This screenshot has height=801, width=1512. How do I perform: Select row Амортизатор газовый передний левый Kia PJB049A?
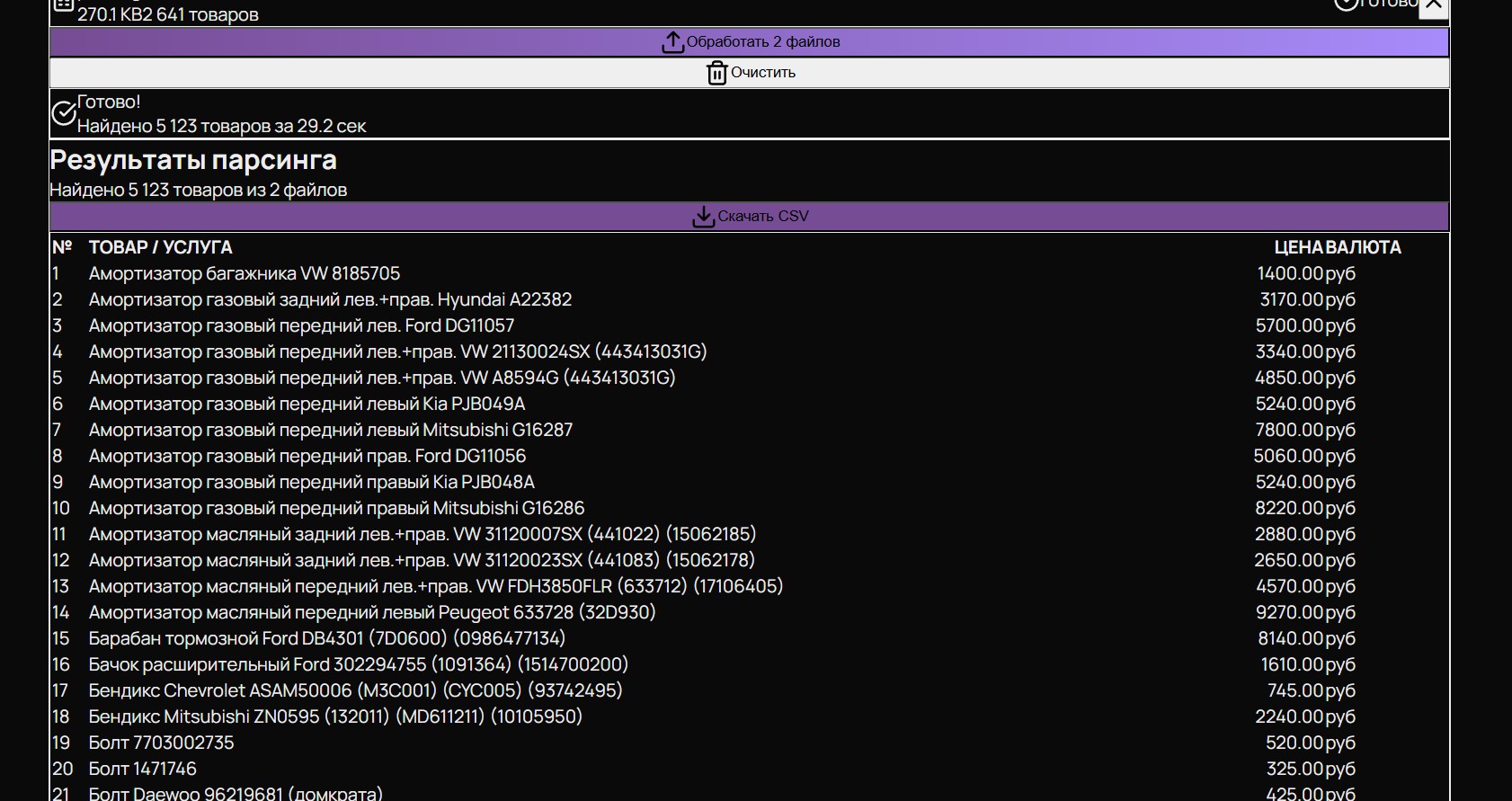point(749,404)
